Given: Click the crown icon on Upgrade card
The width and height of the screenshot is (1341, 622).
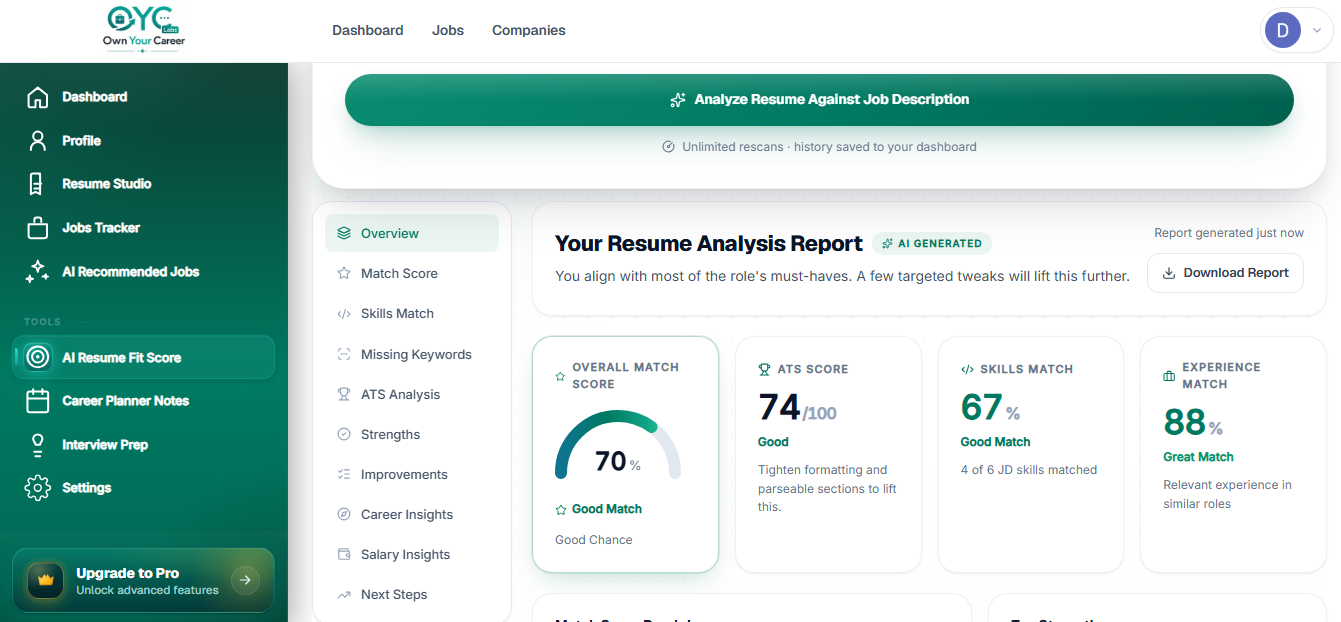Looking at the screenshot, I should 45,580.
